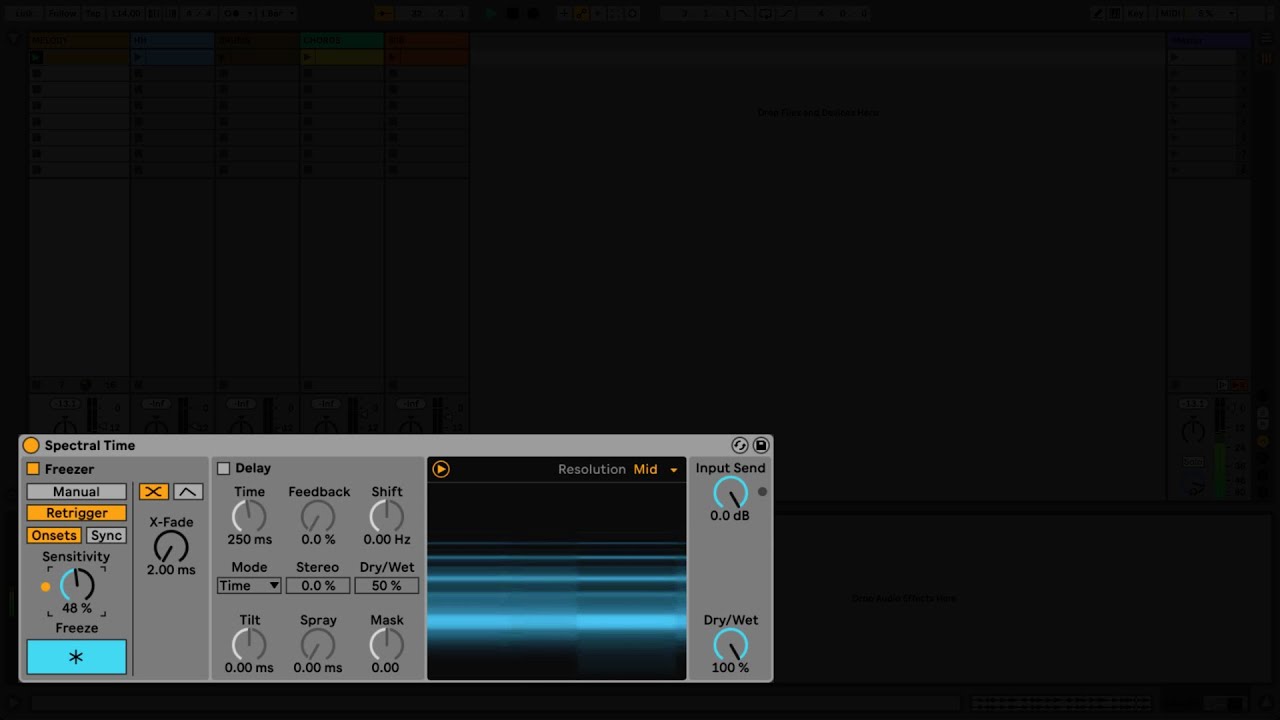Click the Mask knob

point(387,644)
